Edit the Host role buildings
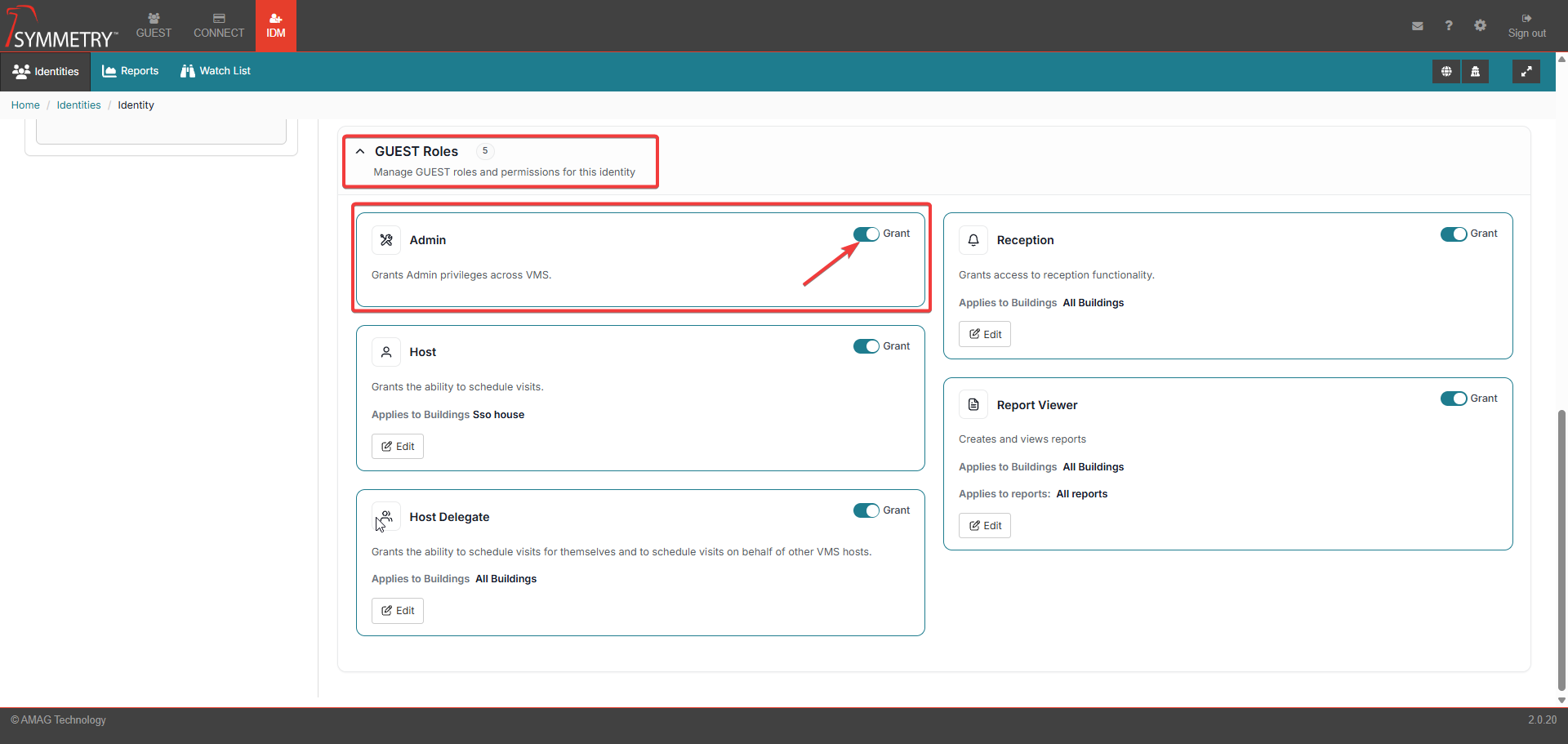This screenshot has height=744, width=1568. pos(398,447)
